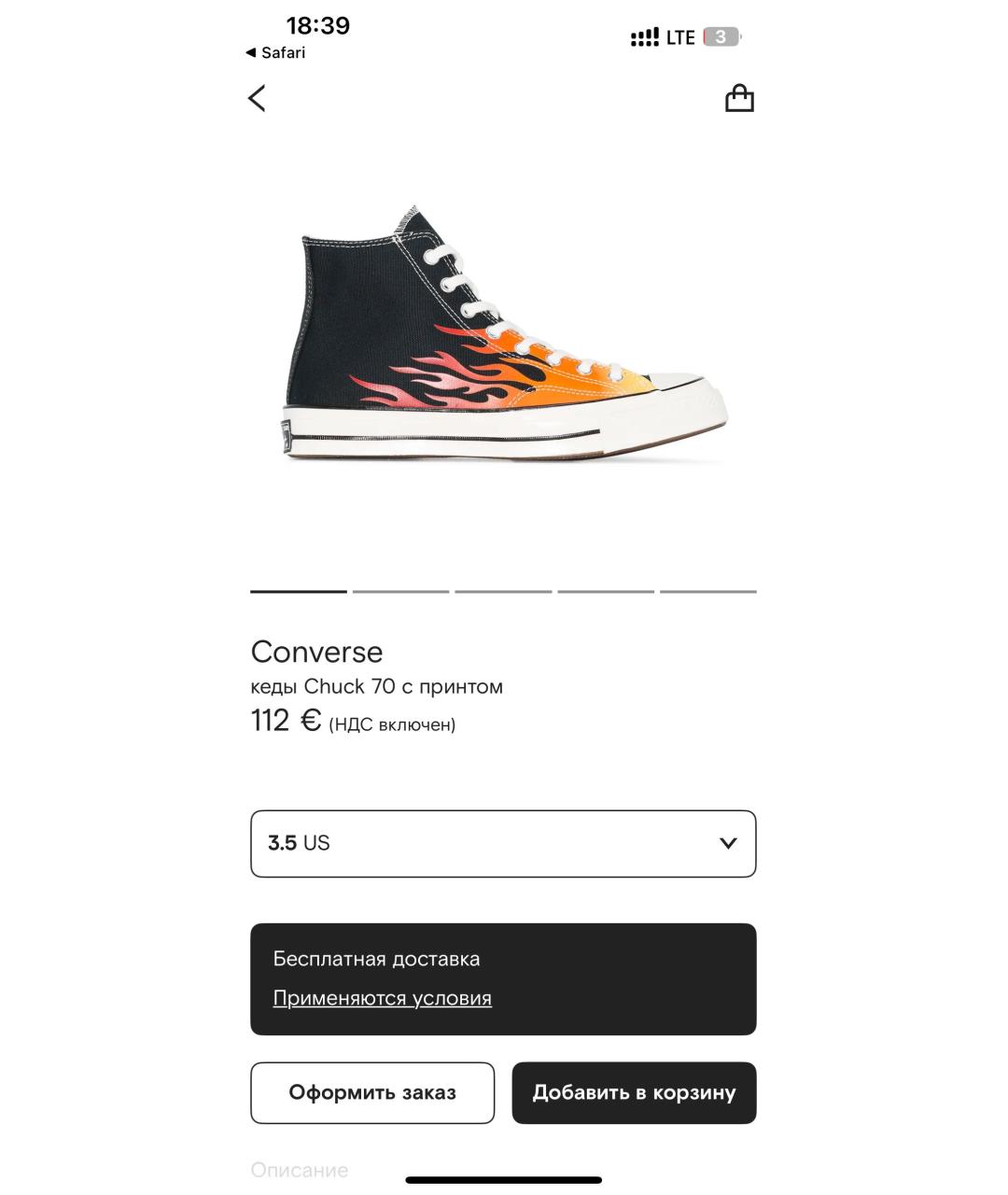This screenshot has height=1195, width=1008.
Task: Tap the Converse brand name
Action: pos(316,652)
